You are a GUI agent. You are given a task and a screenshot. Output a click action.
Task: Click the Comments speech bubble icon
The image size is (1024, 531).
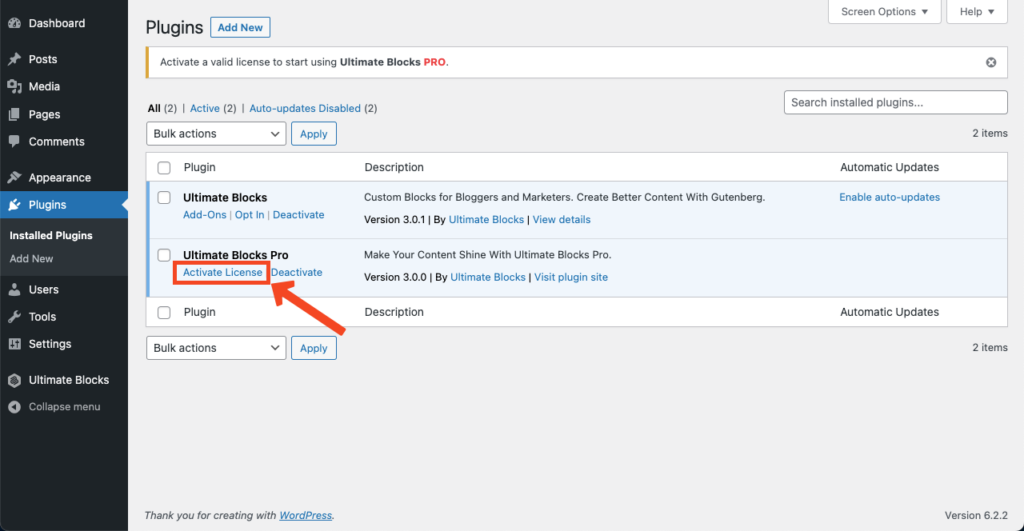[14, 141]
